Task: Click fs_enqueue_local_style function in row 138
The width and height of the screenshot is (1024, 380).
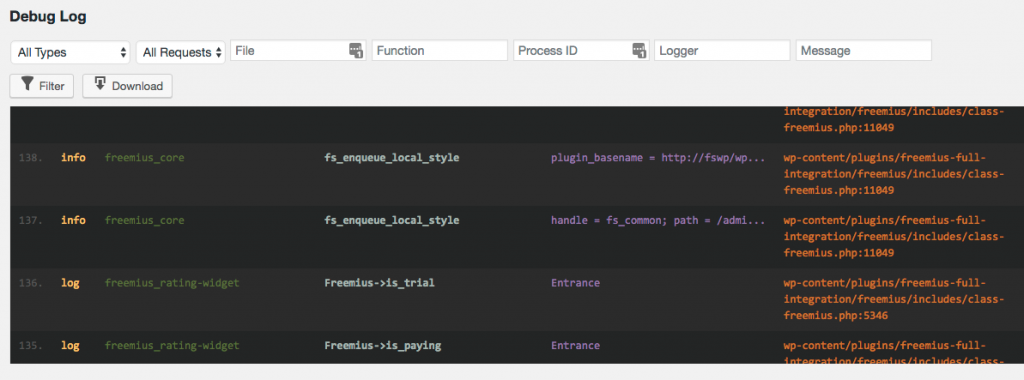Action: [392, 158]
